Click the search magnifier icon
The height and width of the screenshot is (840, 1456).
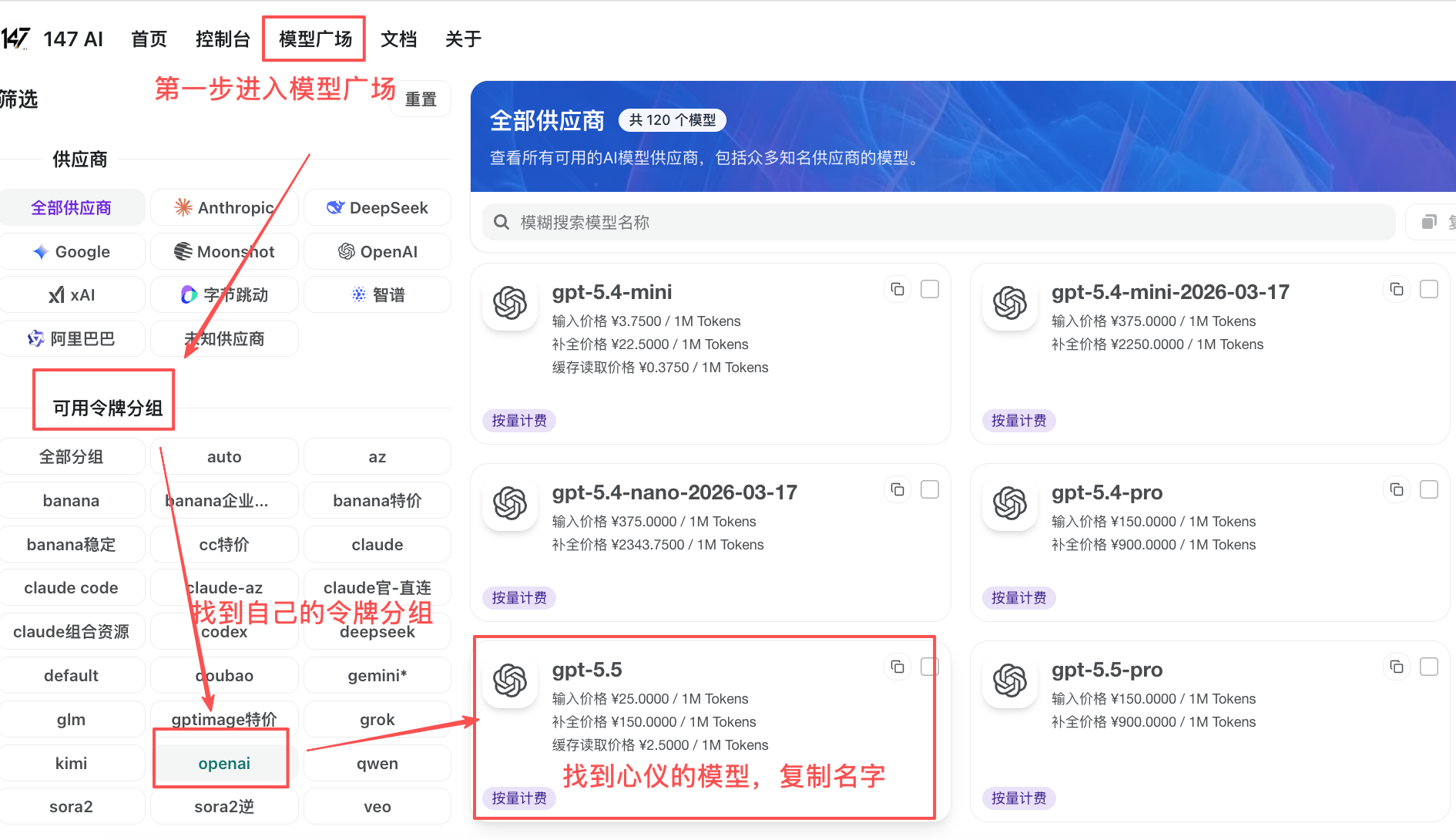502,222
